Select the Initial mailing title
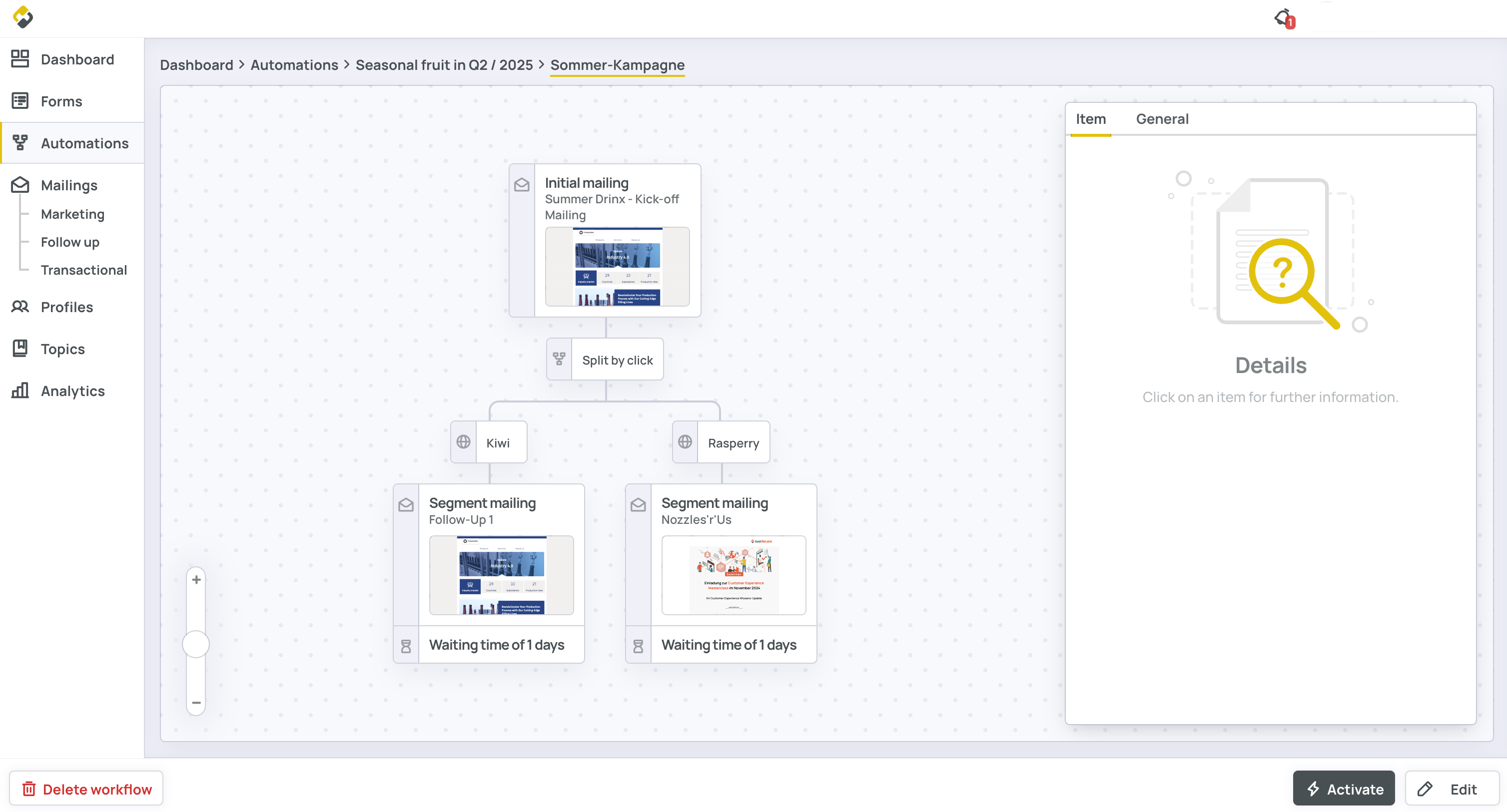 (586, 183)
